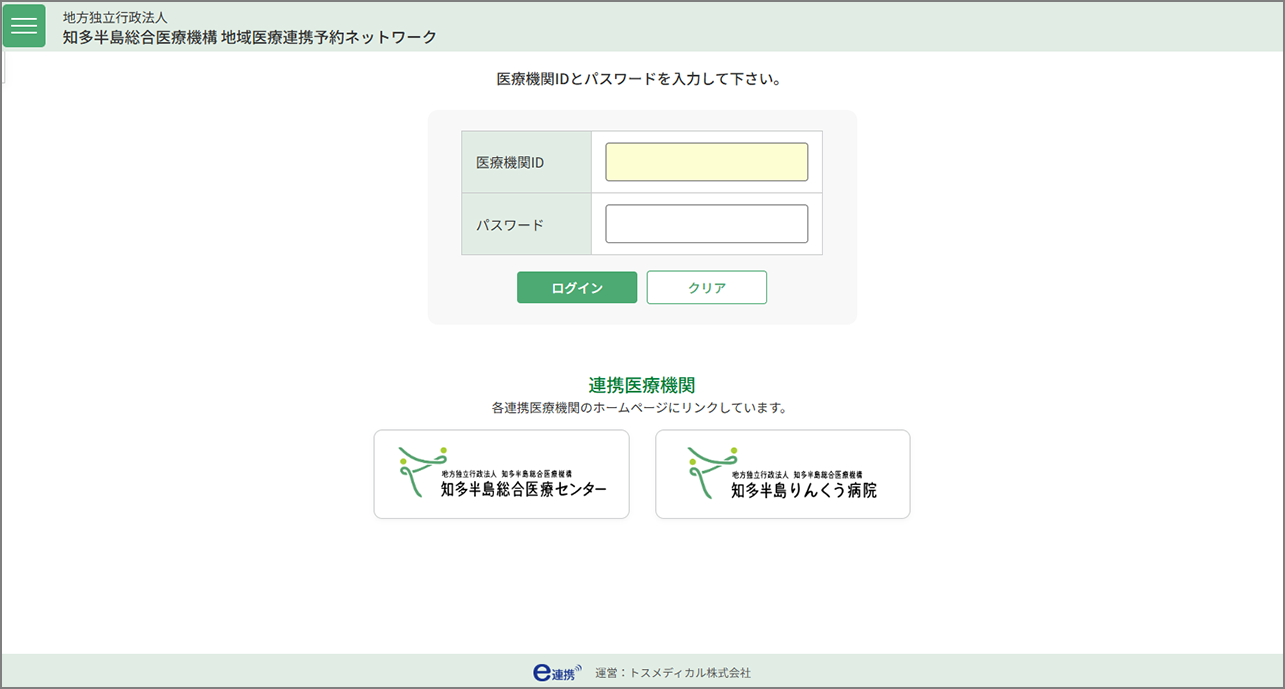The height and width of the screenshot is (689, 1285).
Task: Focus the 医療機関ID input field
Action: click(706, 162)
